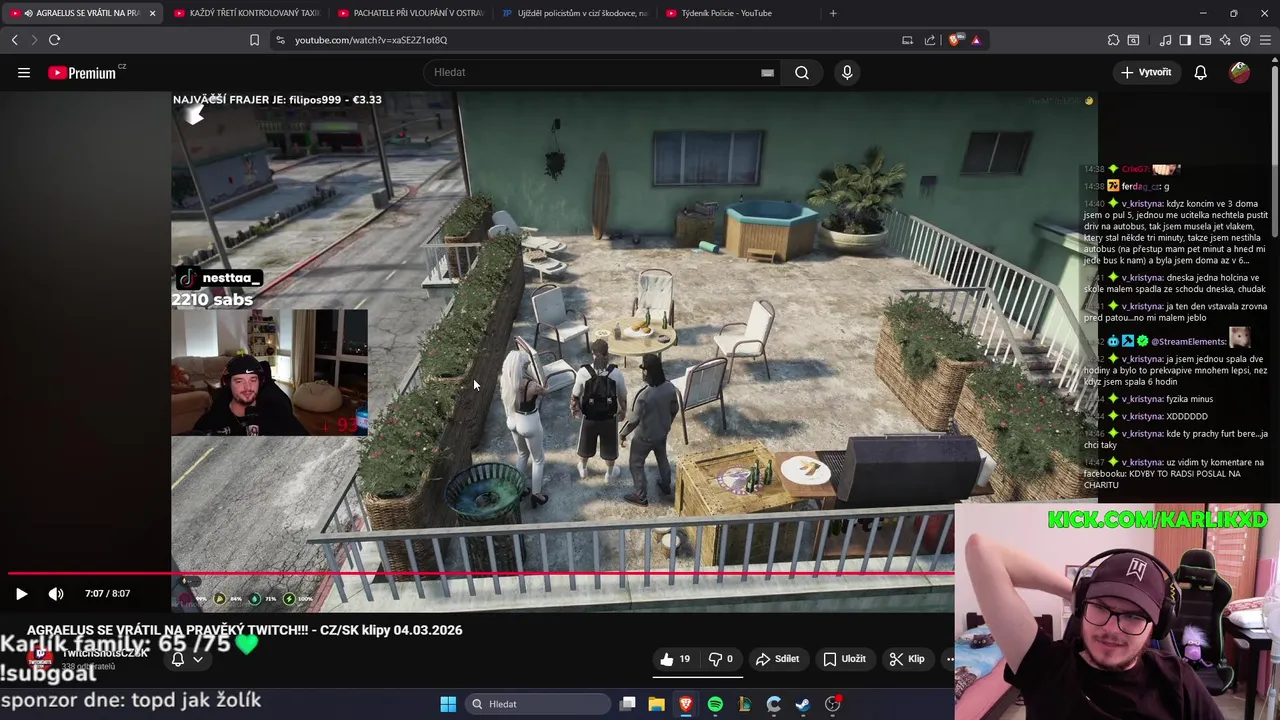Open the tab search icon in toolbar
This screenshot has height=720, width=1280.
1133,40
